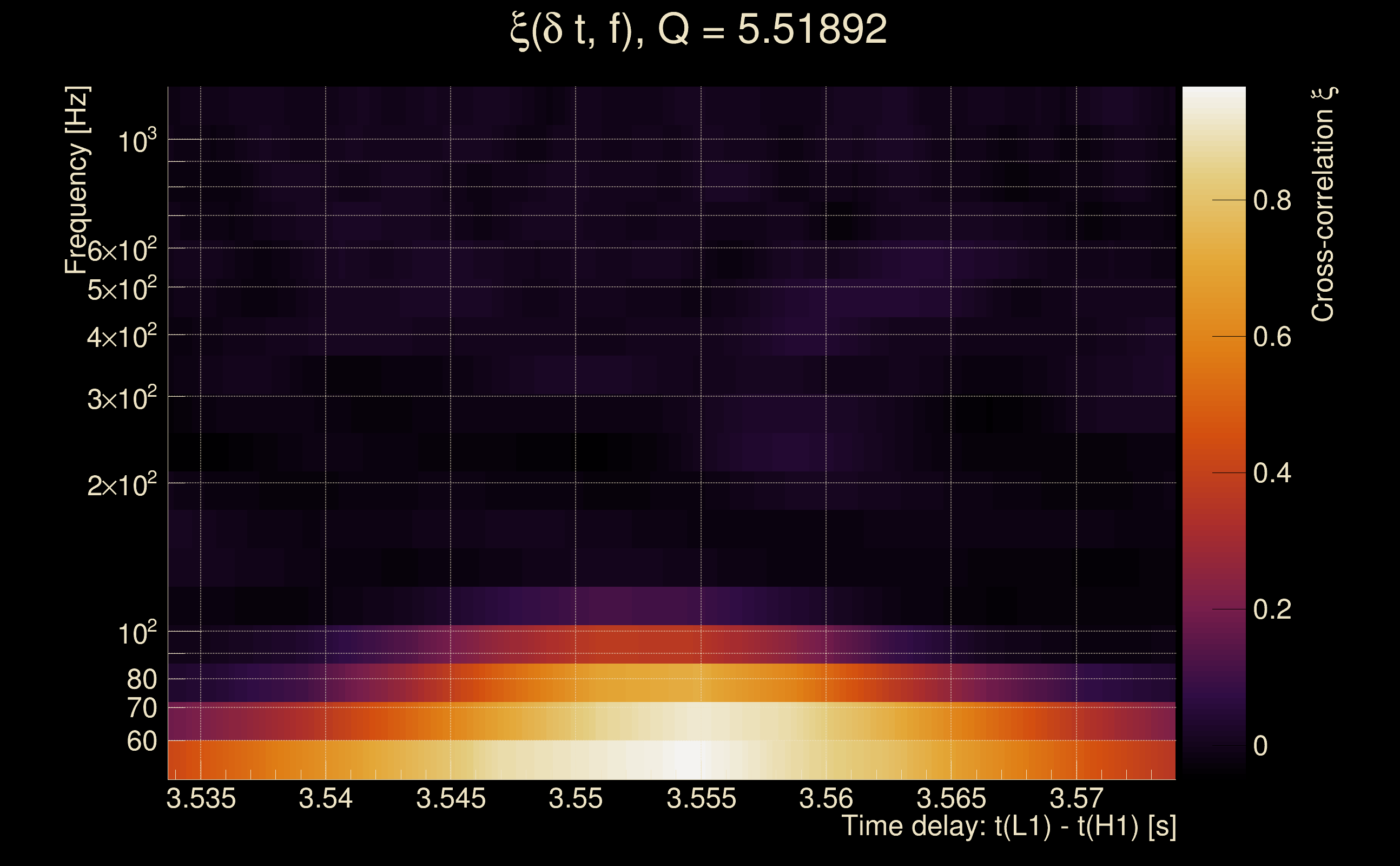The image size is (1400, 866).
Task: Click the Frequency [Hz] axis label
Action: pyautogui.click(x=77, y=180)
